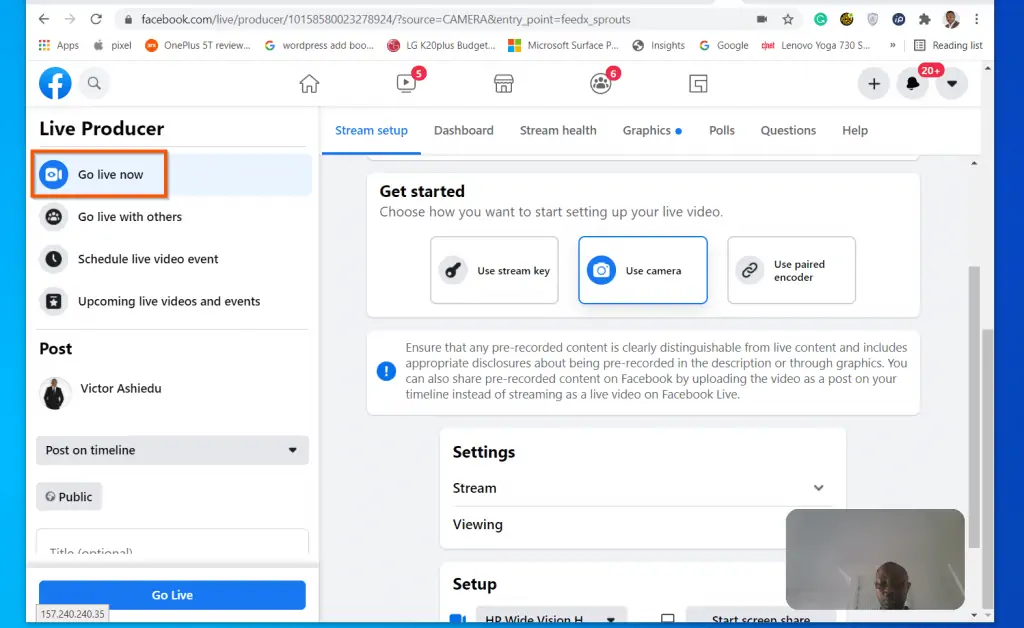
Task: Click the grey shield extension icon
Action: [872, 20]
